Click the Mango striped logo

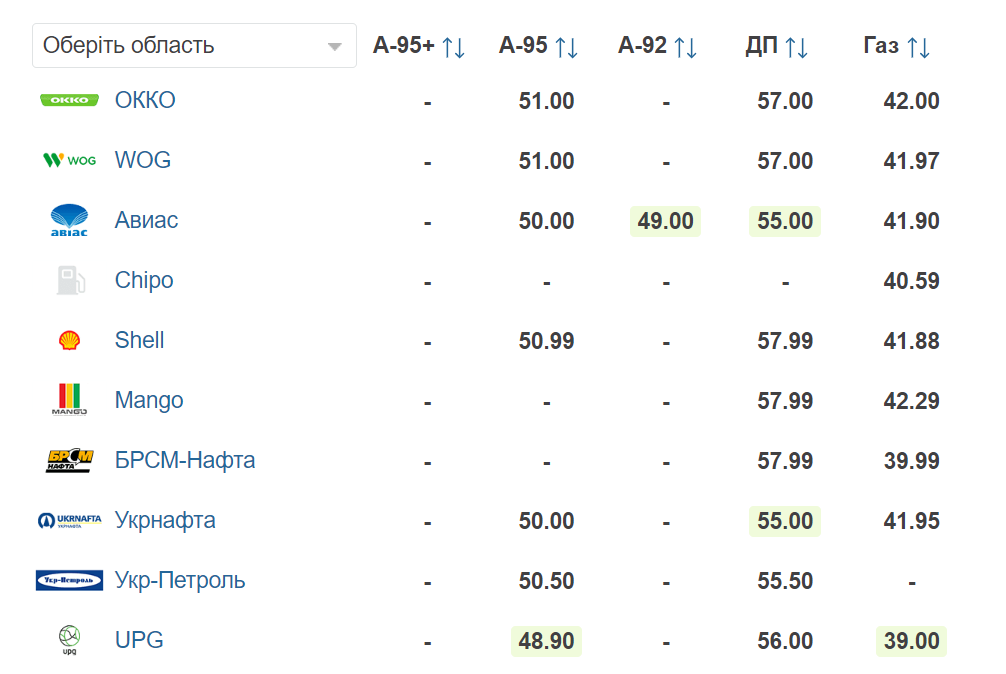pos(69,400)
